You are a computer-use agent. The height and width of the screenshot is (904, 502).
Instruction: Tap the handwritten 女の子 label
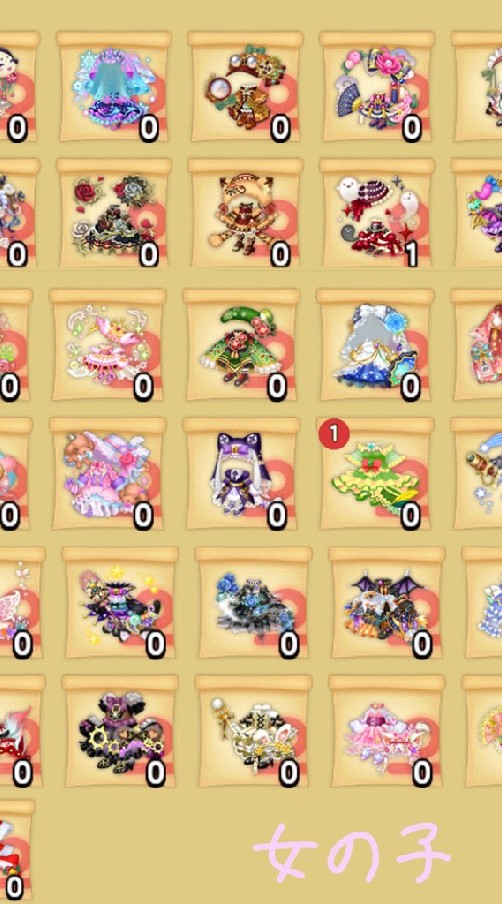pyautogui.click(x=352, y=853)
